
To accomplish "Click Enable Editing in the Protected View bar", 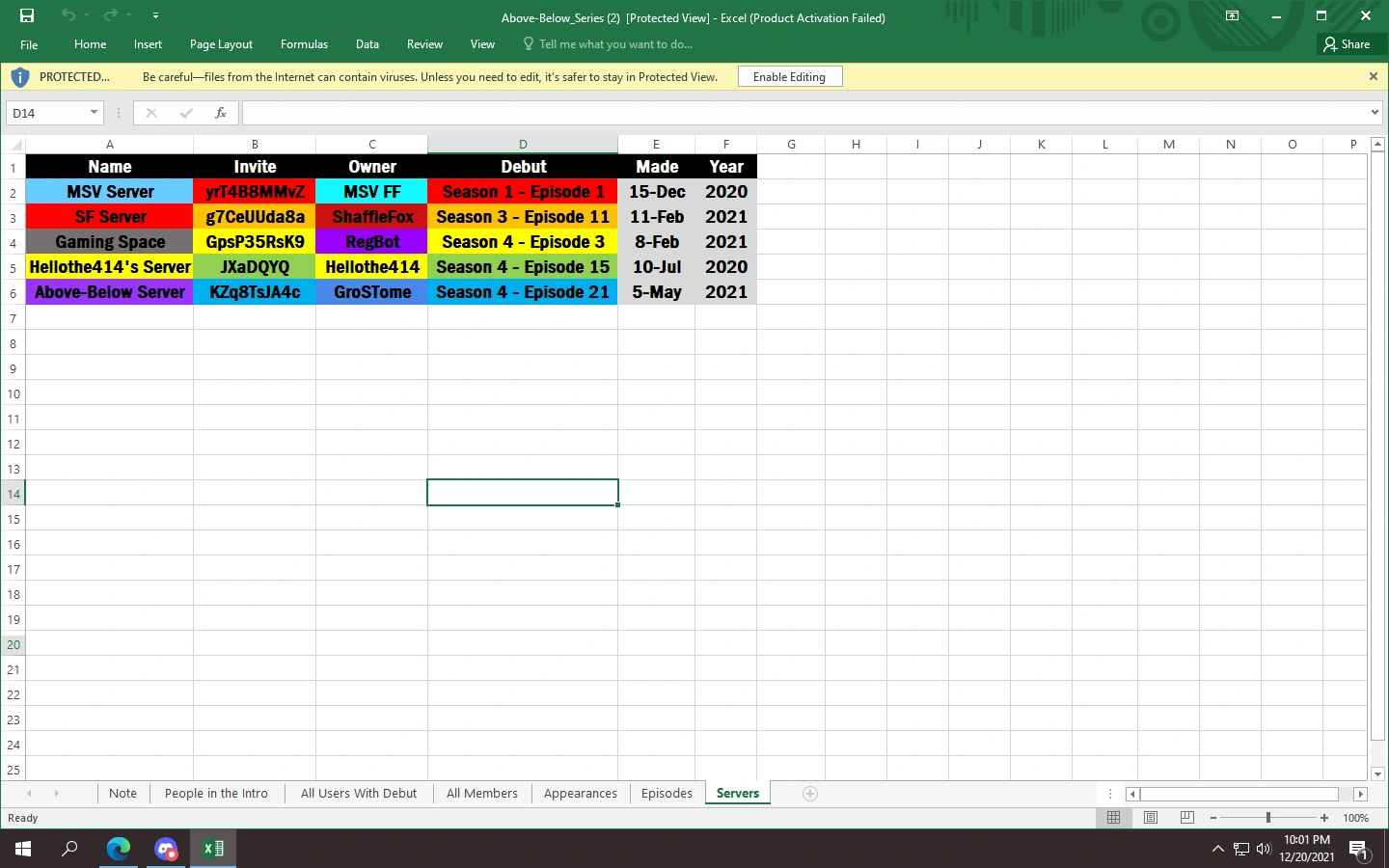I will click(x=790, y=77).
